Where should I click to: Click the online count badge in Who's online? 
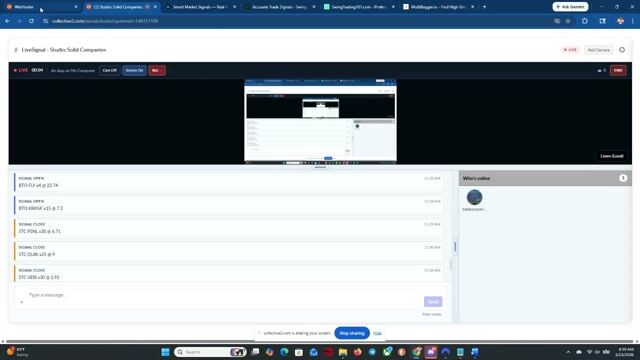click(x=623, y=178)
